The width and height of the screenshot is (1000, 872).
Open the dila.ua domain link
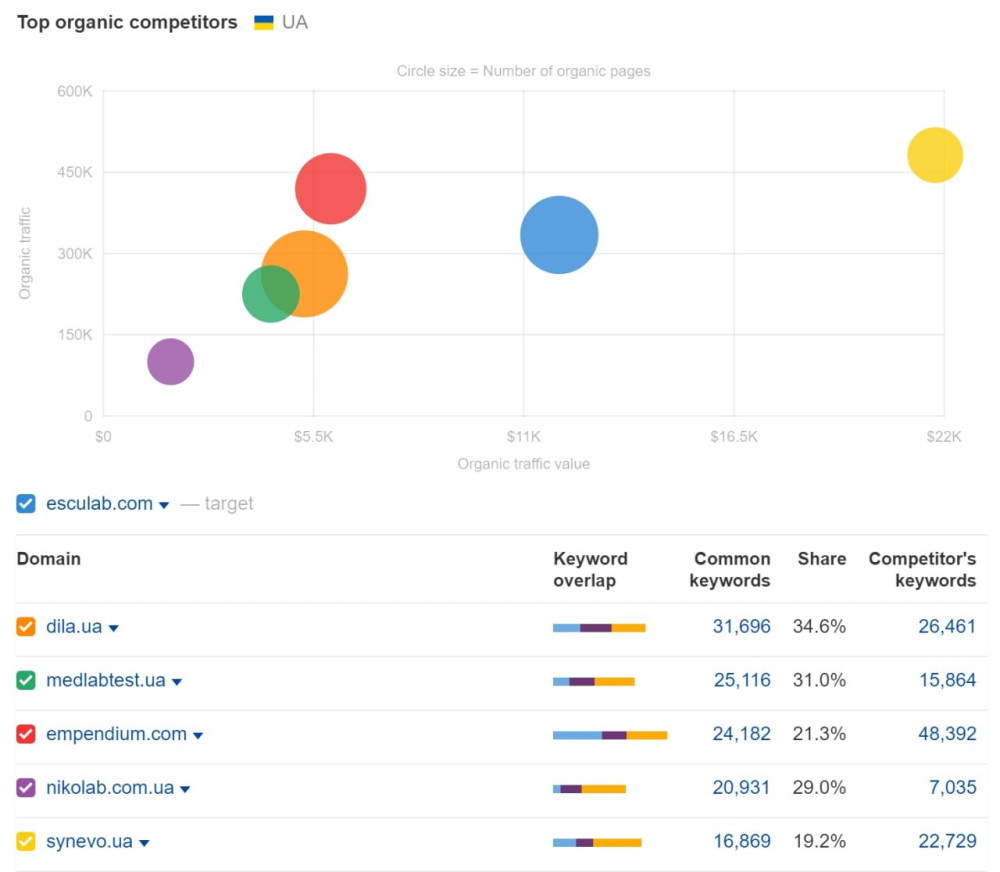click(74, 626)
